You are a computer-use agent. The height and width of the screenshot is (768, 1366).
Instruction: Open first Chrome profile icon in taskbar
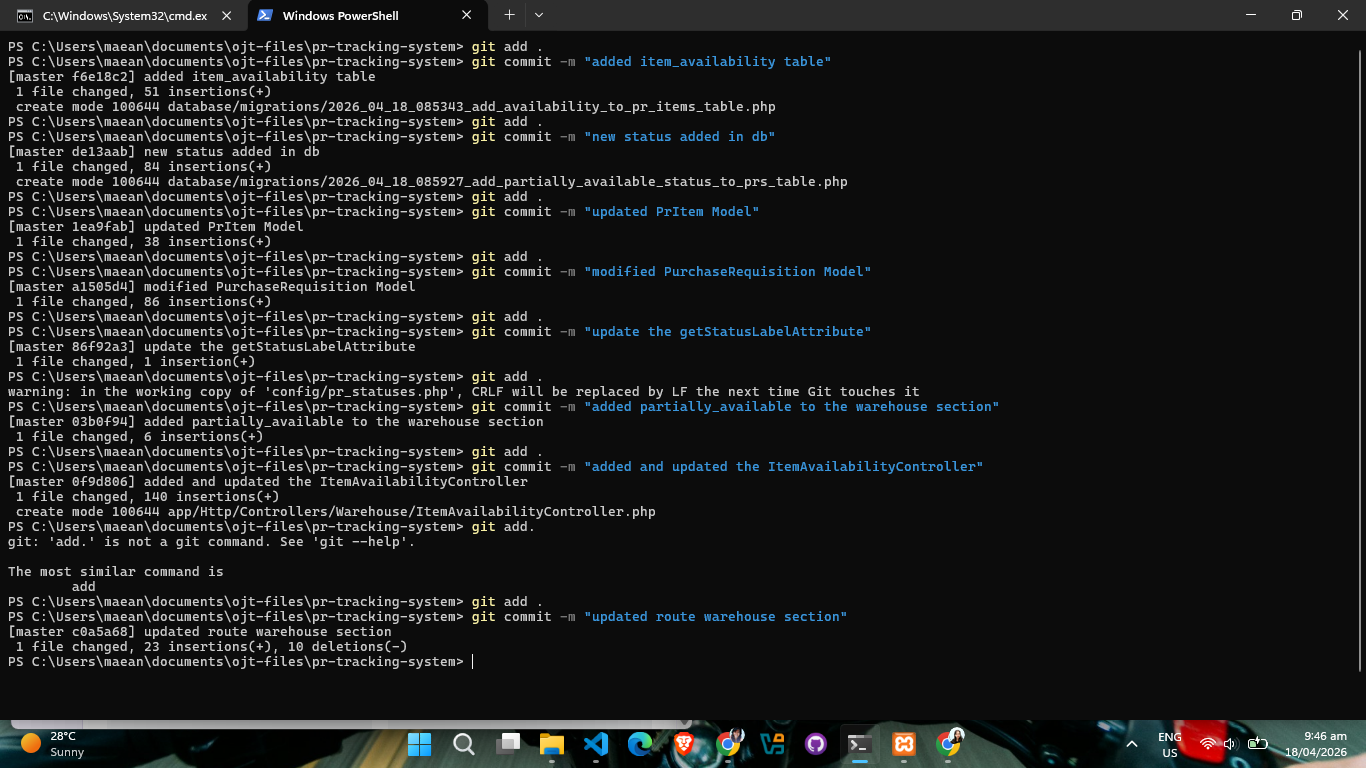click(x=729, y=743)
